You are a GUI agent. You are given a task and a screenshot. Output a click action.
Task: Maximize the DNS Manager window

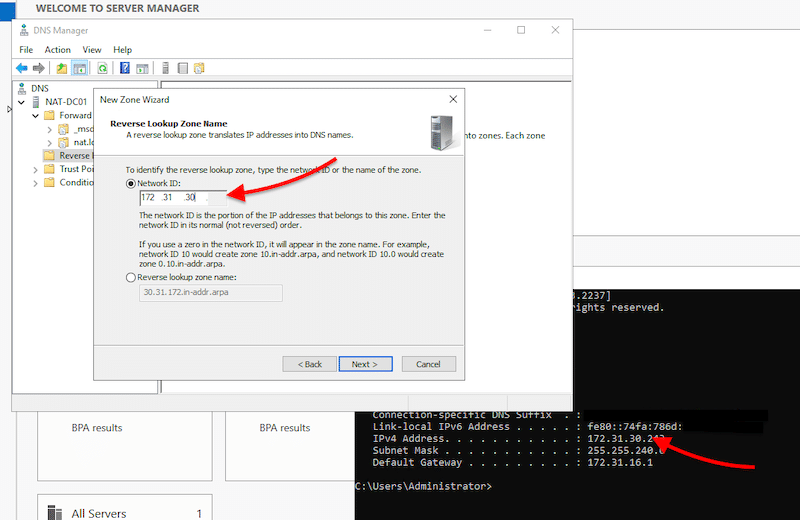point(521,30)
